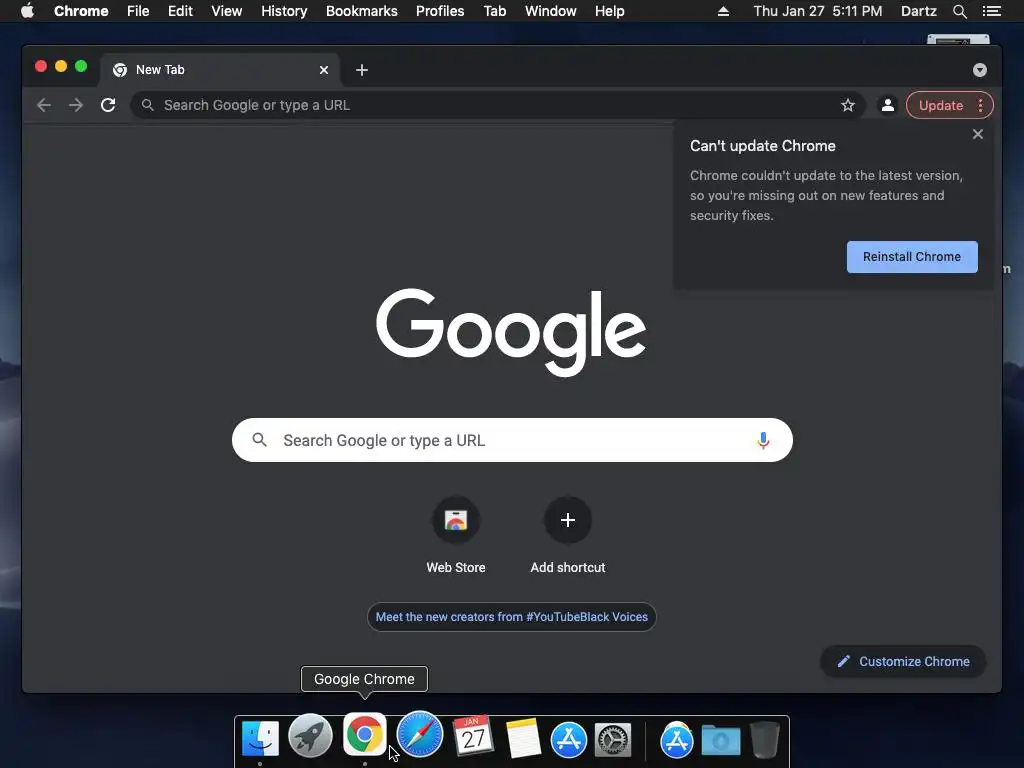Open the Help menu
This screenshot has height=768, width=1024.
coord(609,11)
